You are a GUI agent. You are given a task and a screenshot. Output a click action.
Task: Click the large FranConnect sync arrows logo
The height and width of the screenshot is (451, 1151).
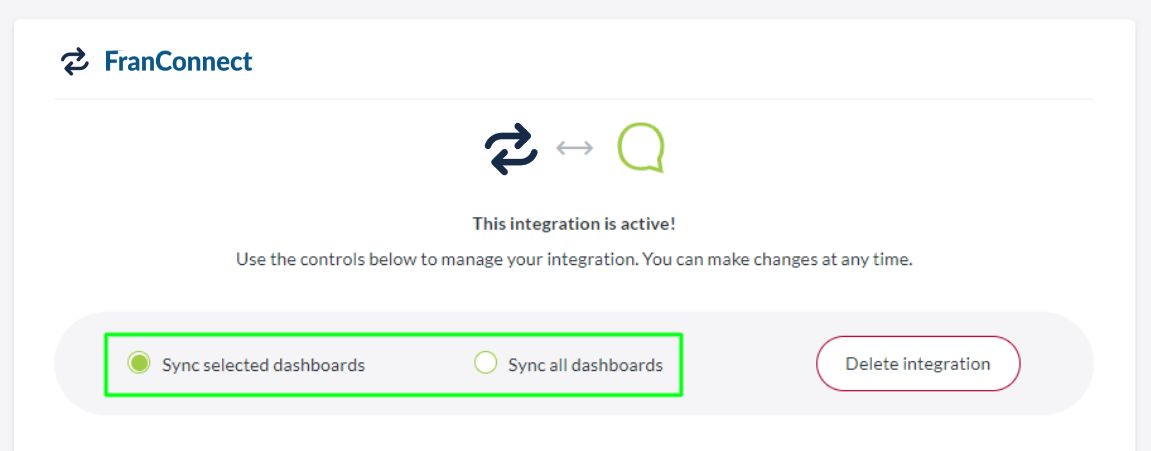(512, 148)
